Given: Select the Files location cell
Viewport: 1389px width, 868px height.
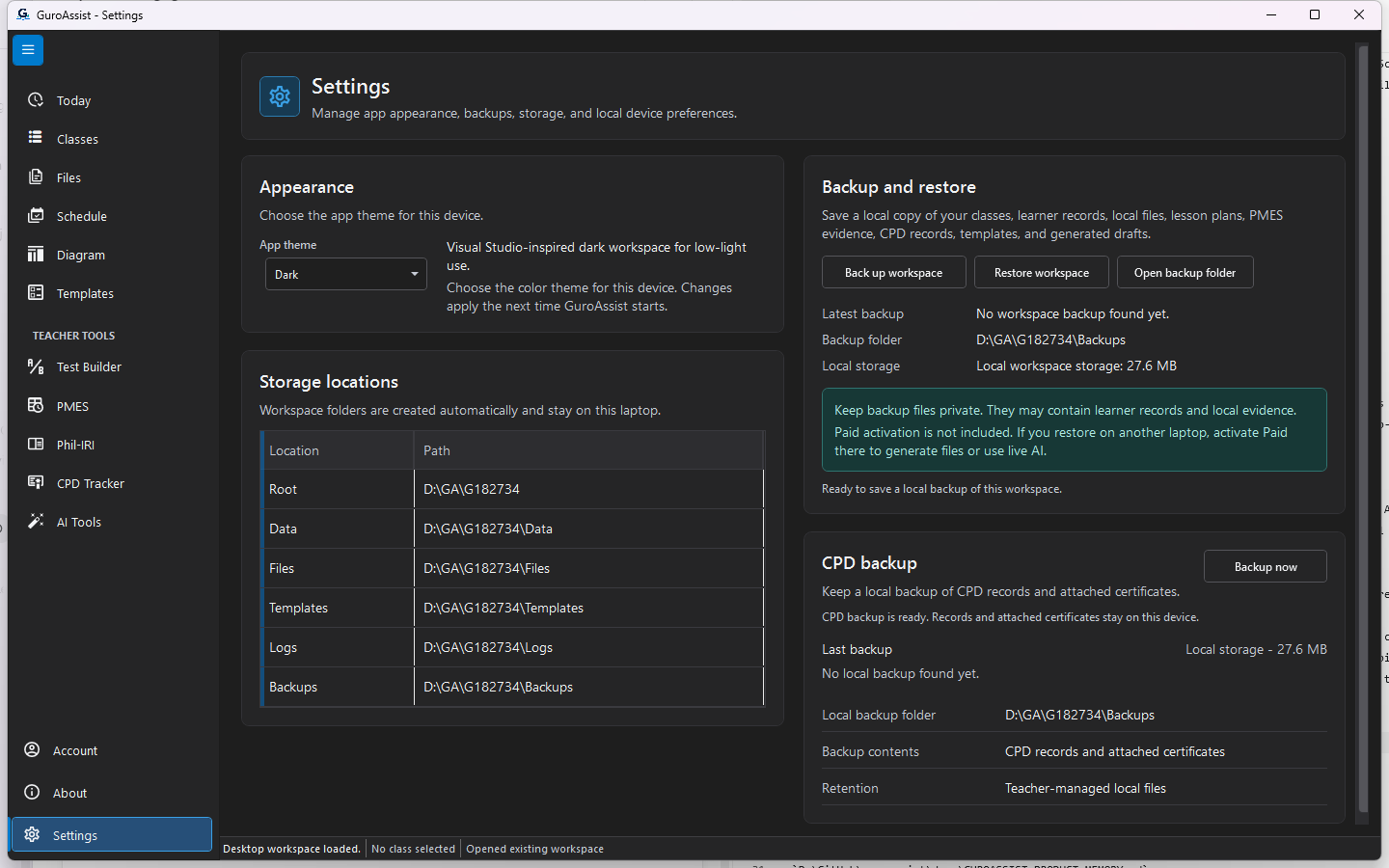Looking at the screenshot, I should pos(338,568).
